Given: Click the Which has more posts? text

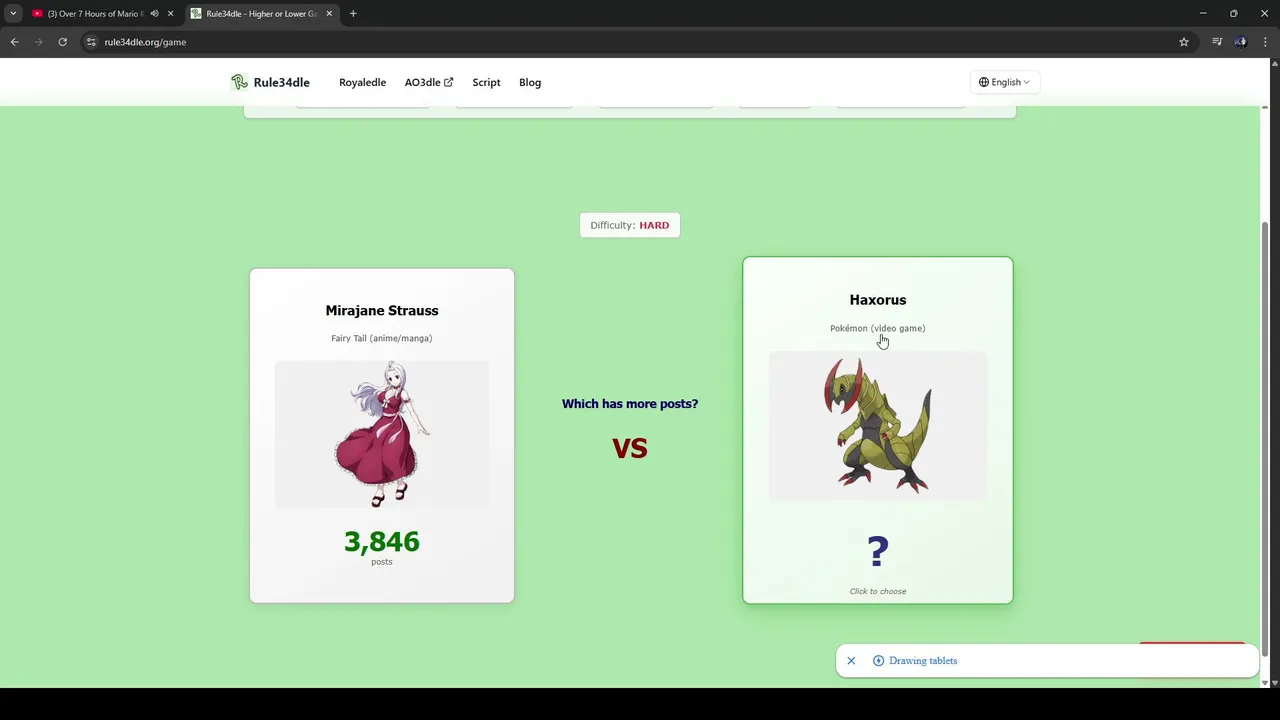Looking at the screenshot, I should [630, 404].
